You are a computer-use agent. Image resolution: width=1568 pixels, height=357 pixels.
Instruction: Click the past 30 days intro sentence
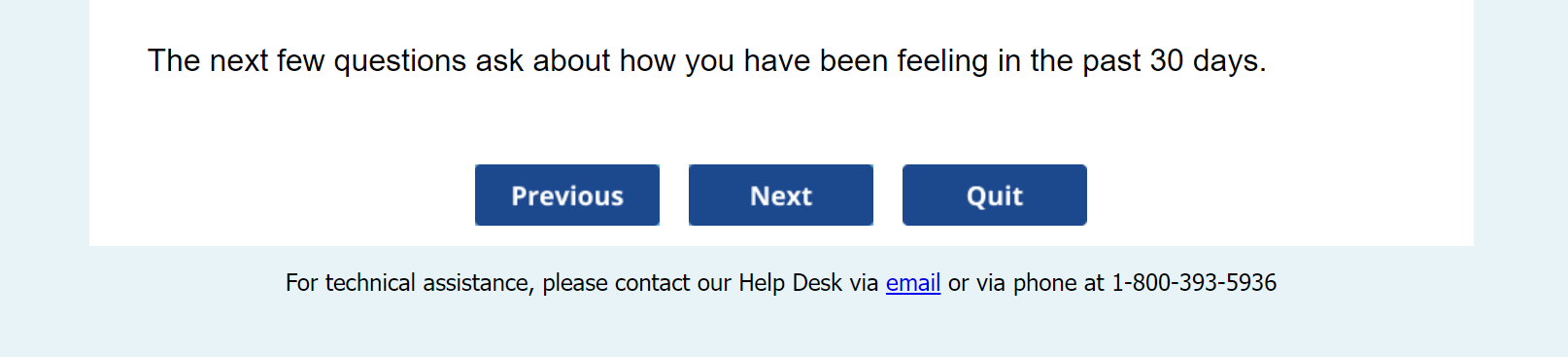pos(706,61)
